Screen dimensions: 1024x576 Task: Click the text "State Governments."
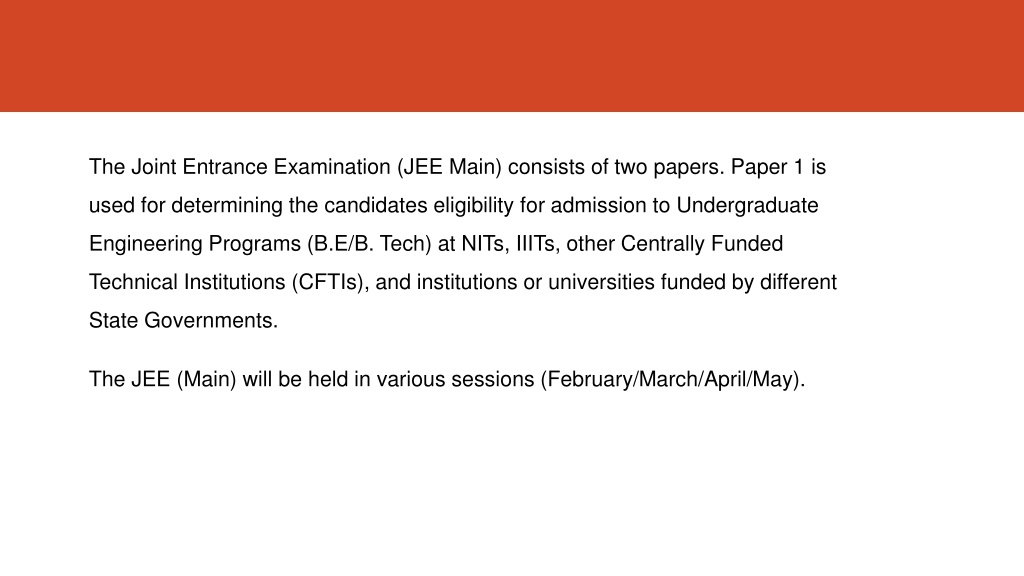tap(184, 321)
